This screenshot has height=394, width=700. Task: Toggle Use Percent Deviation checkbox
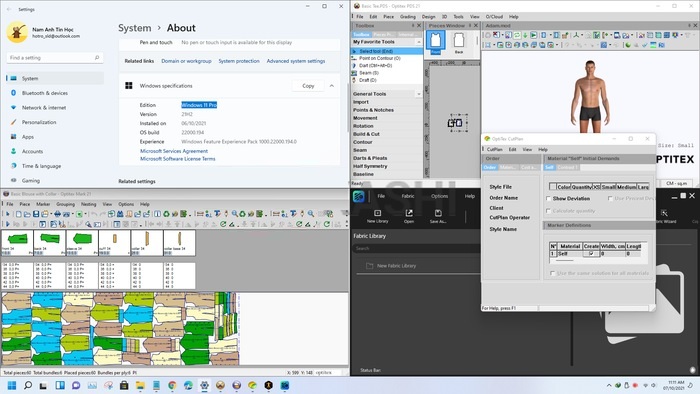(x=610, y=199)
